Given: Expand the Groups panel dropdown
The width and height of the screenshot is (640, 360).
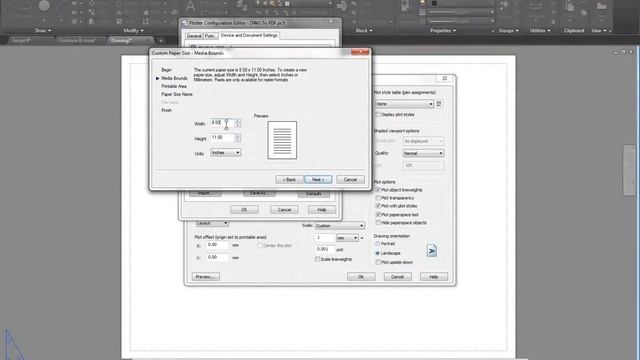Looking at the screenshot, I should pyautogui.click(x=509, y=31).
